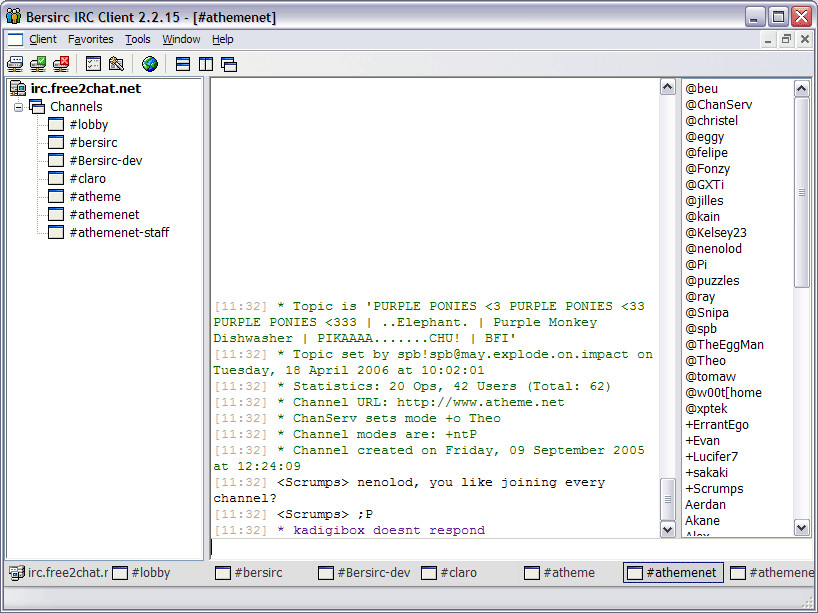Click the customize wizard wand icon

(x=116, y=64)
